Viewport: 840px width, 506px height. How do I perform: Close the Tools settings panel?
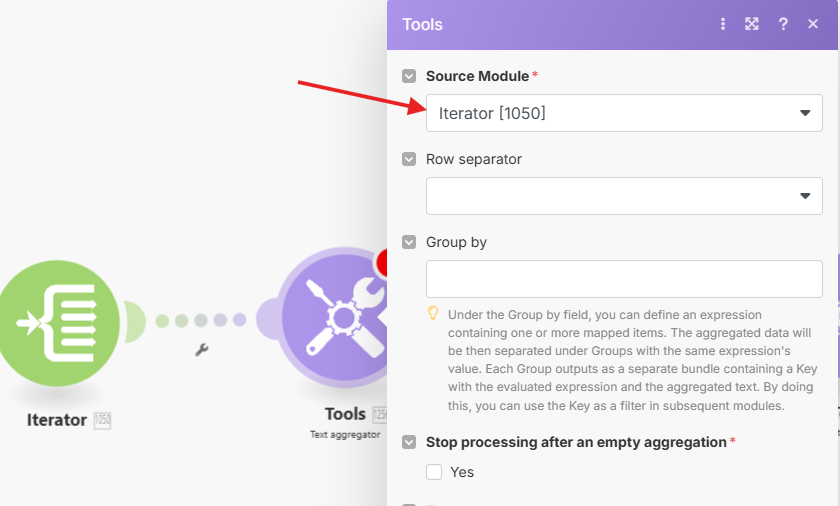point(813,24)
